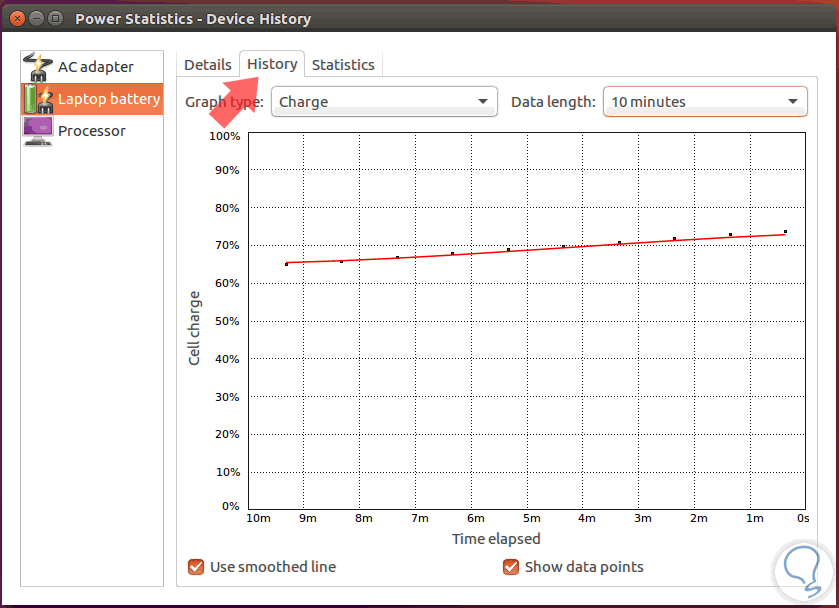The image size is (839, 608).
Task: Switch to the History tab
Action: 272,64
